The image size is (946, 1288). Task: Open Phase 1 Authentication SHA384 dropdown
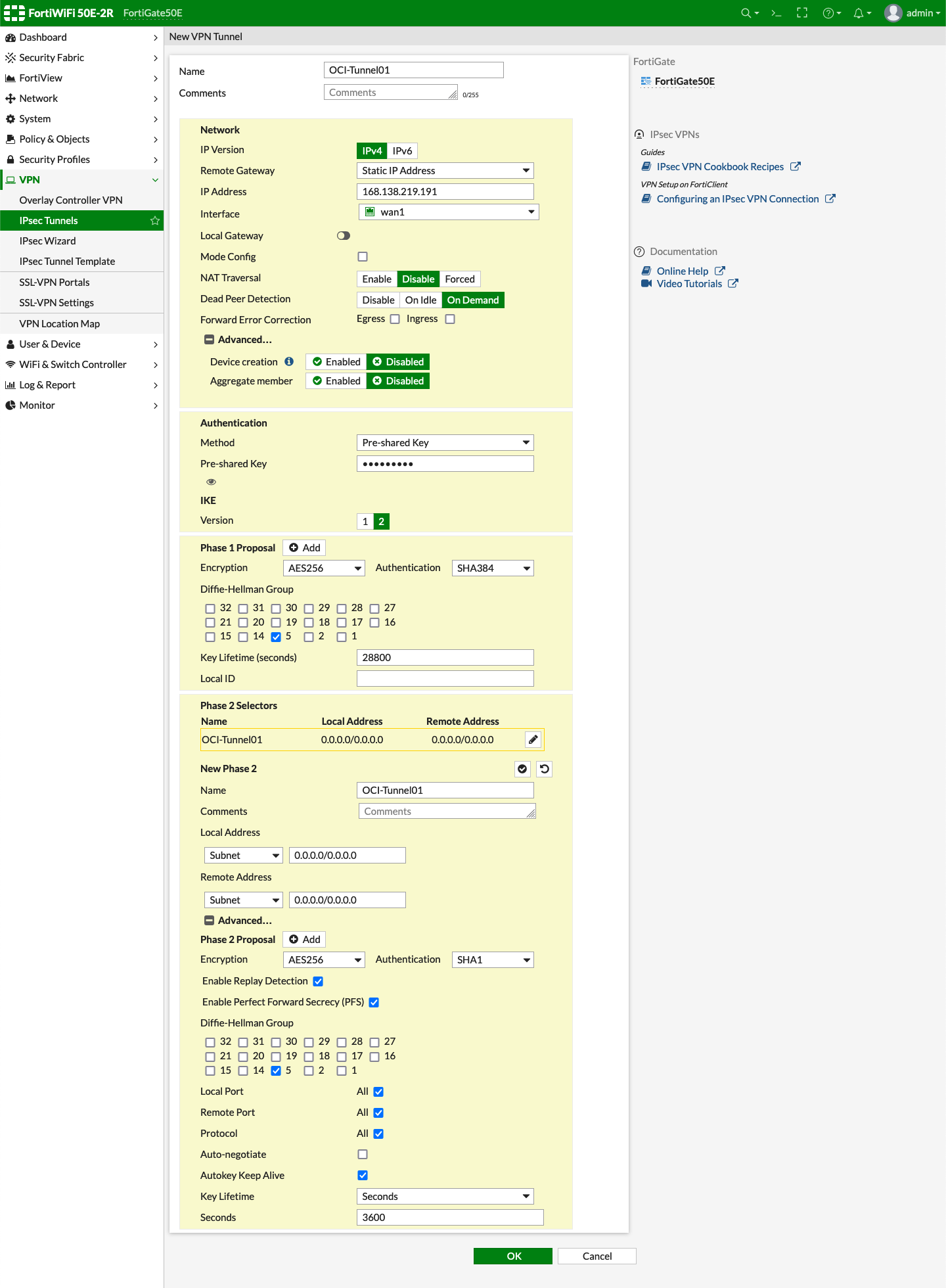493,568
